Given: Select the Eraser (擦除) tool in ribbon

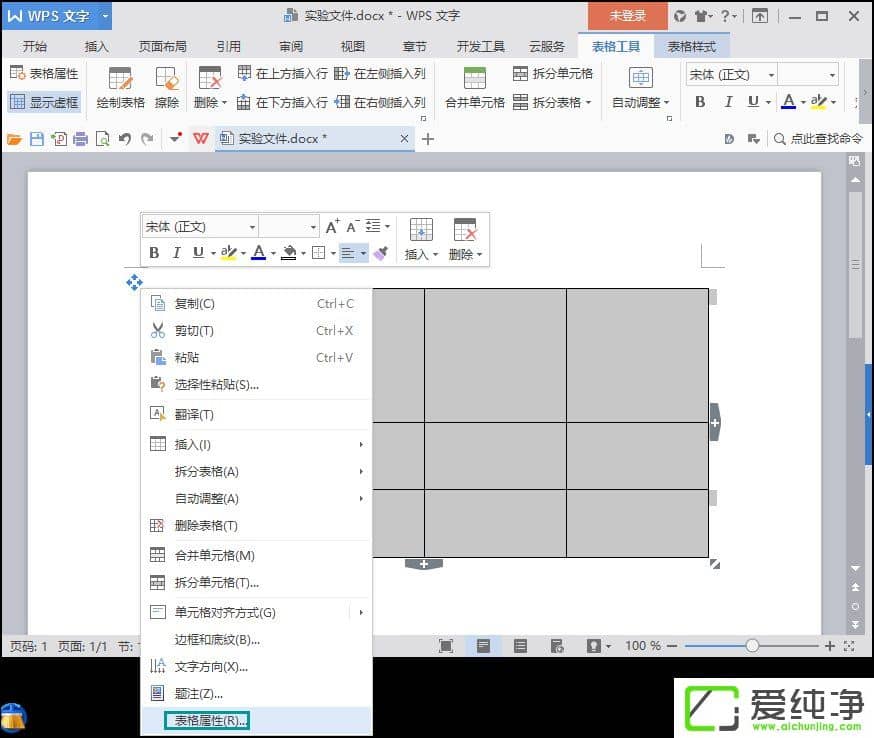Looking at the screenshot, I should (166, 87).
